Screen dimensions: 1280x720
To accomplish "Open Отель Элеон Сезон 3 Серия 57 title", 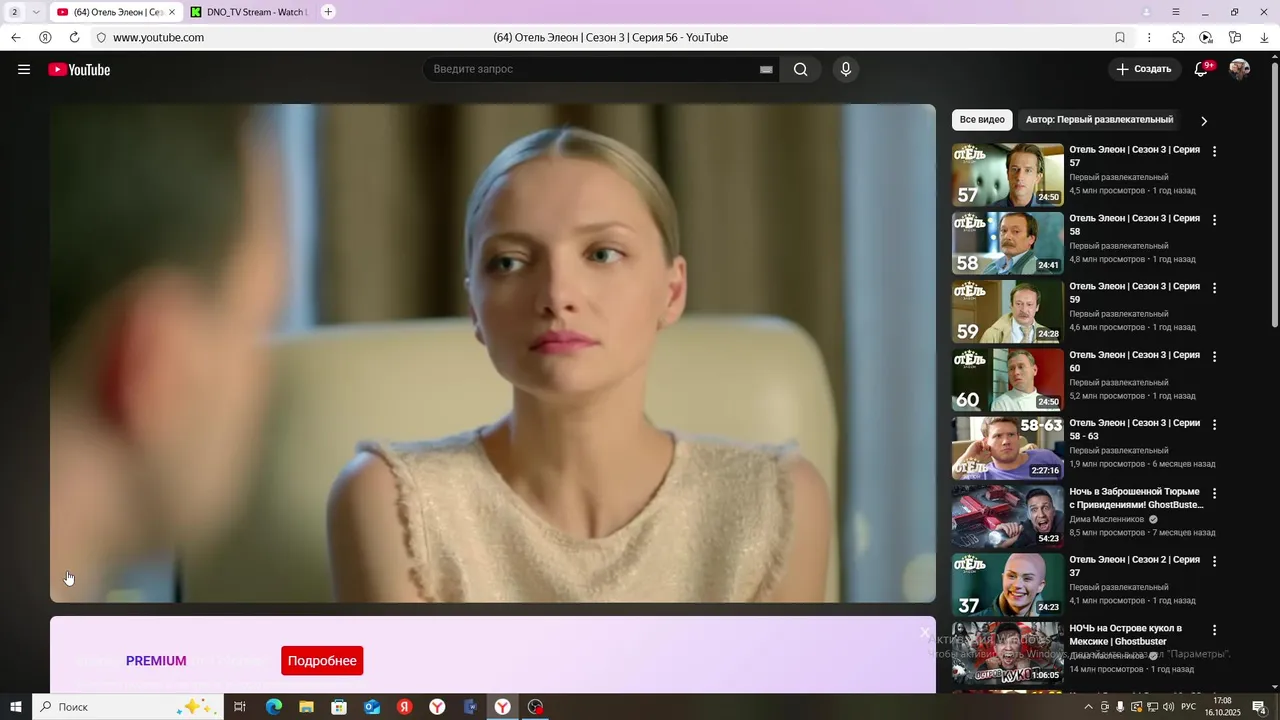I will 1134,156.
